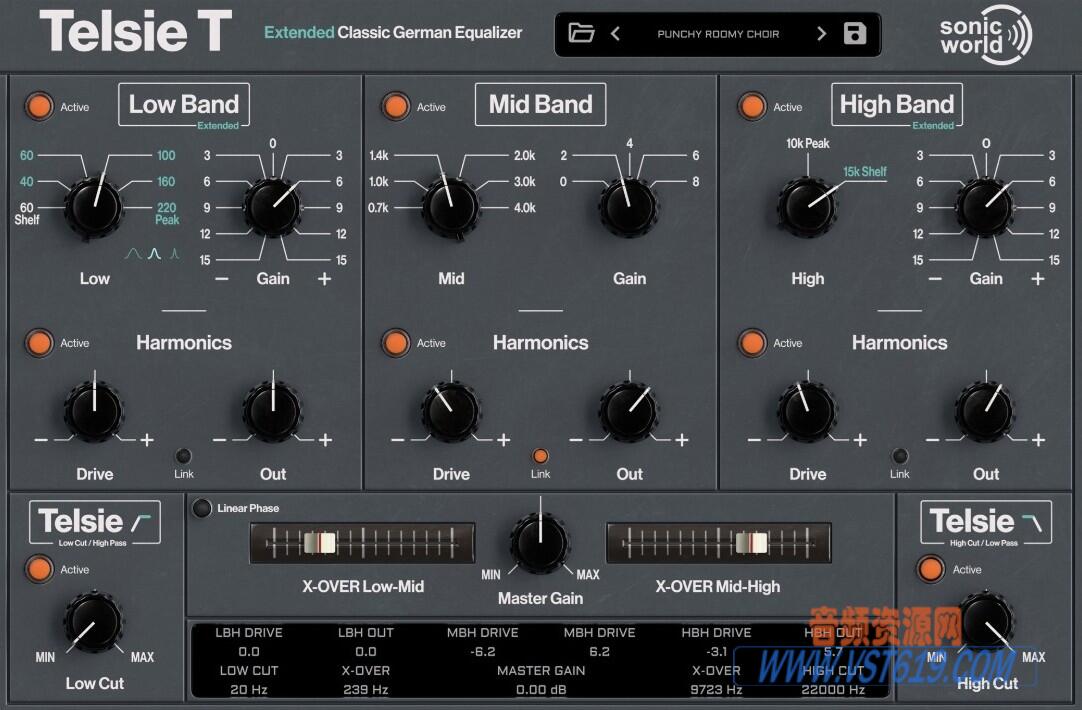Enable the Low Band Active toggle

point(39,107)
